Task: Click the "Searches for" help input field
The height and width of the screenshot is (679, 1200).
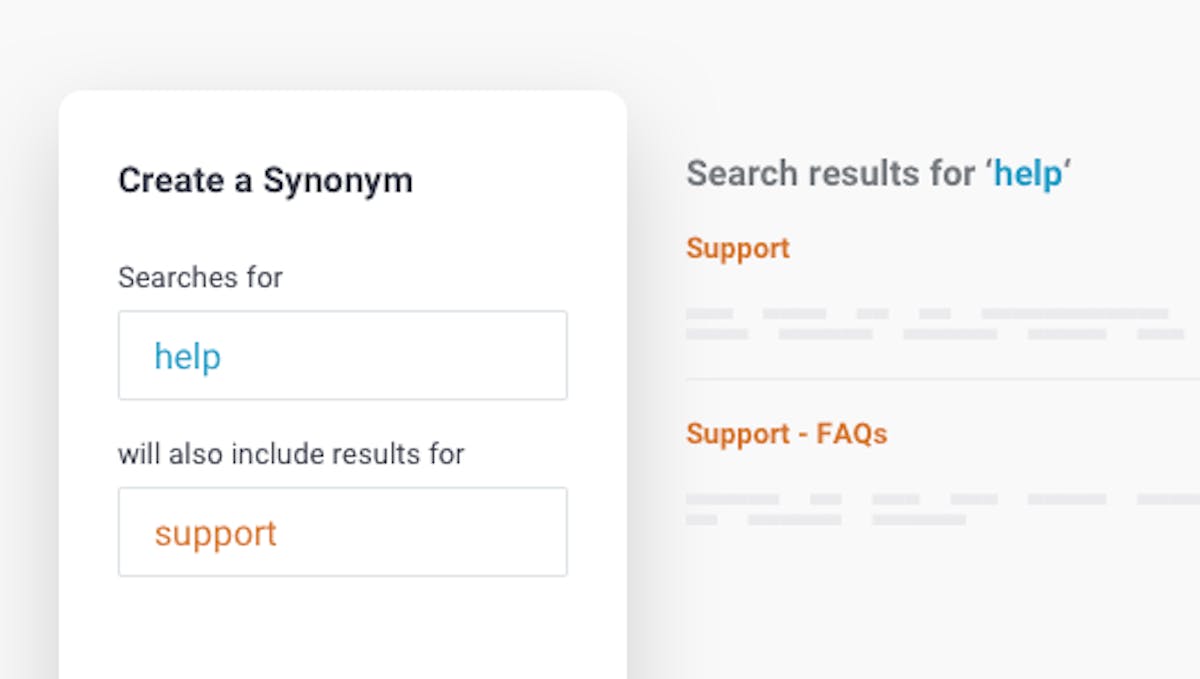Action: [342, 355]
